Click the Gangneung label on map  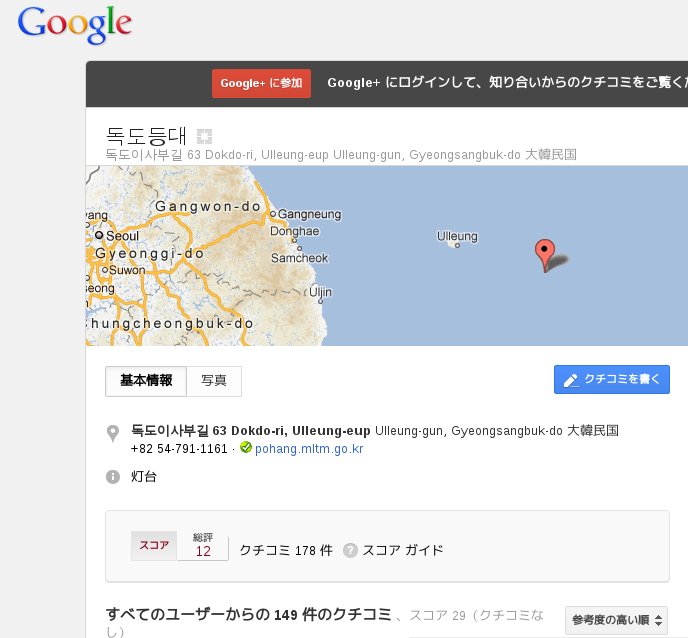(309, 214)
